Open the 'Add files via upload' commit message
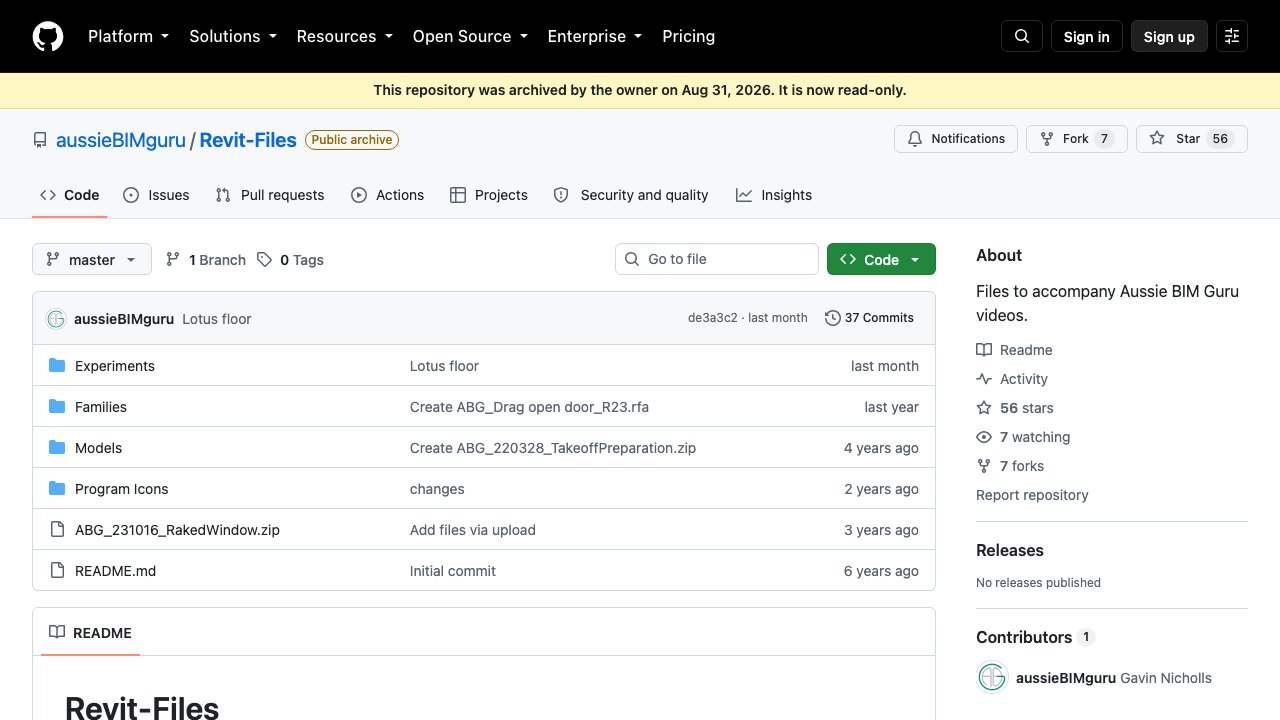1280x720 pixels. click(x=473, y=530)
